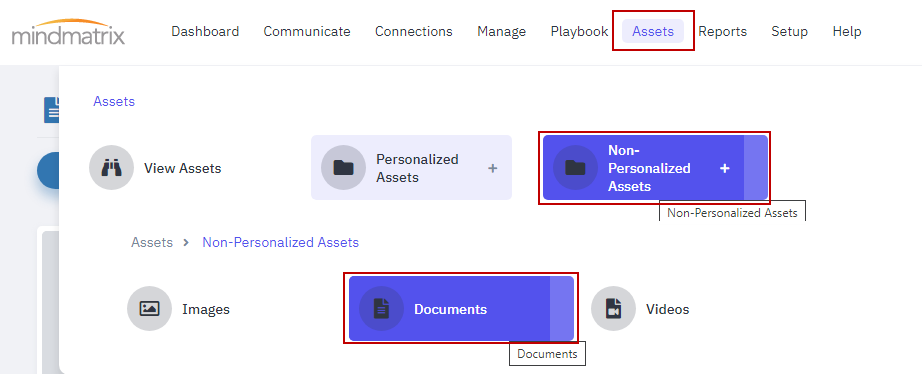Expand Personalized Assets with the plus sign
922x374 pixels.
click(493, 168)
